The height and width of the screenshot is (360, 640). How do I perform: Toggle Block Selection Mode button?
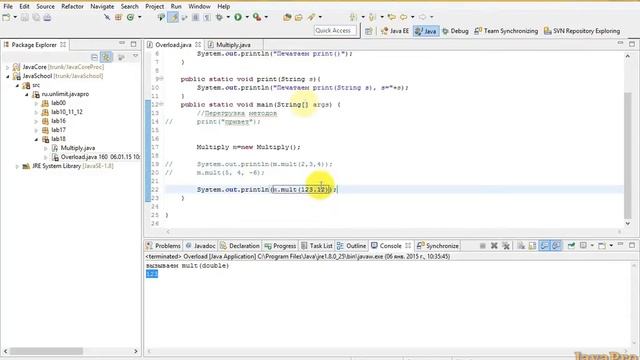tap(196, 17)
